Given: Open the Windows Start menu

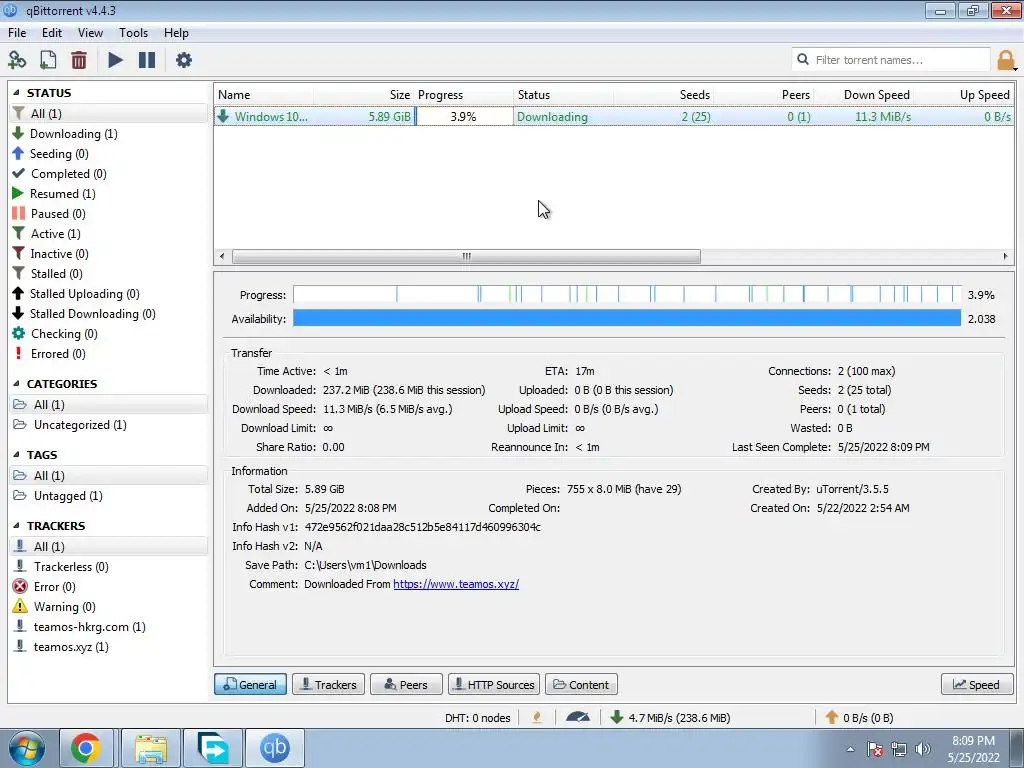Looking at the screenshot, I should tap(27, 748).
